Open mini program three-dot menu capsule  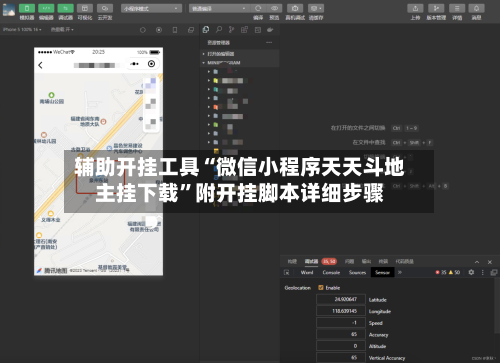coord(135,64)
